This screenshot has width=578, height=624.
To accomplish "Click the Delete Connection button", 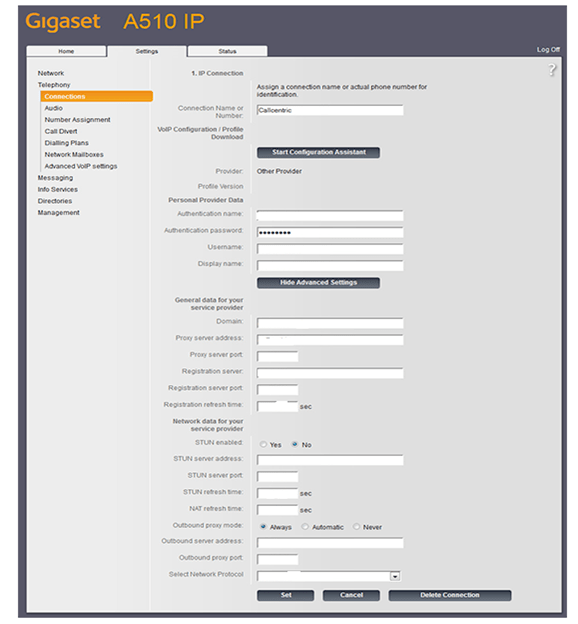I will [x=450, y=595].
